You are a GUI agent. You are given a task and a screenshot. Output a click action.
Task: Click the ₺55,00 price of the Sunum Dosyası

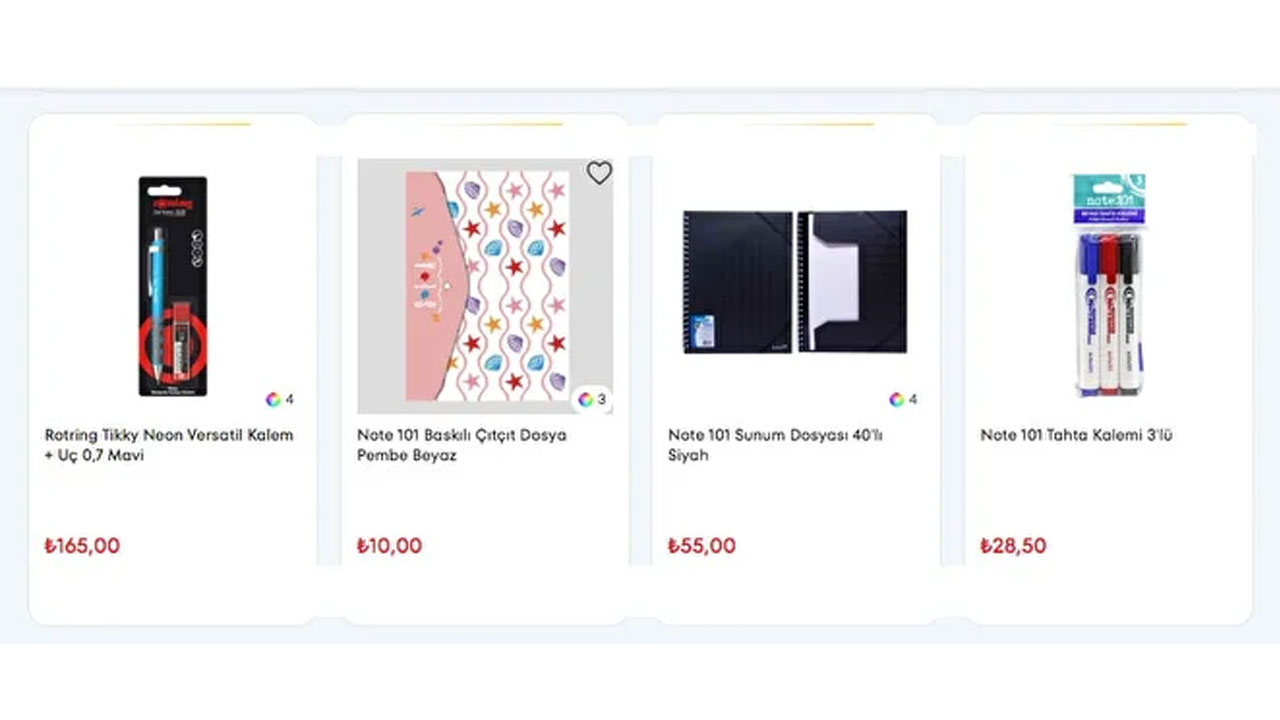coord(702,546)
